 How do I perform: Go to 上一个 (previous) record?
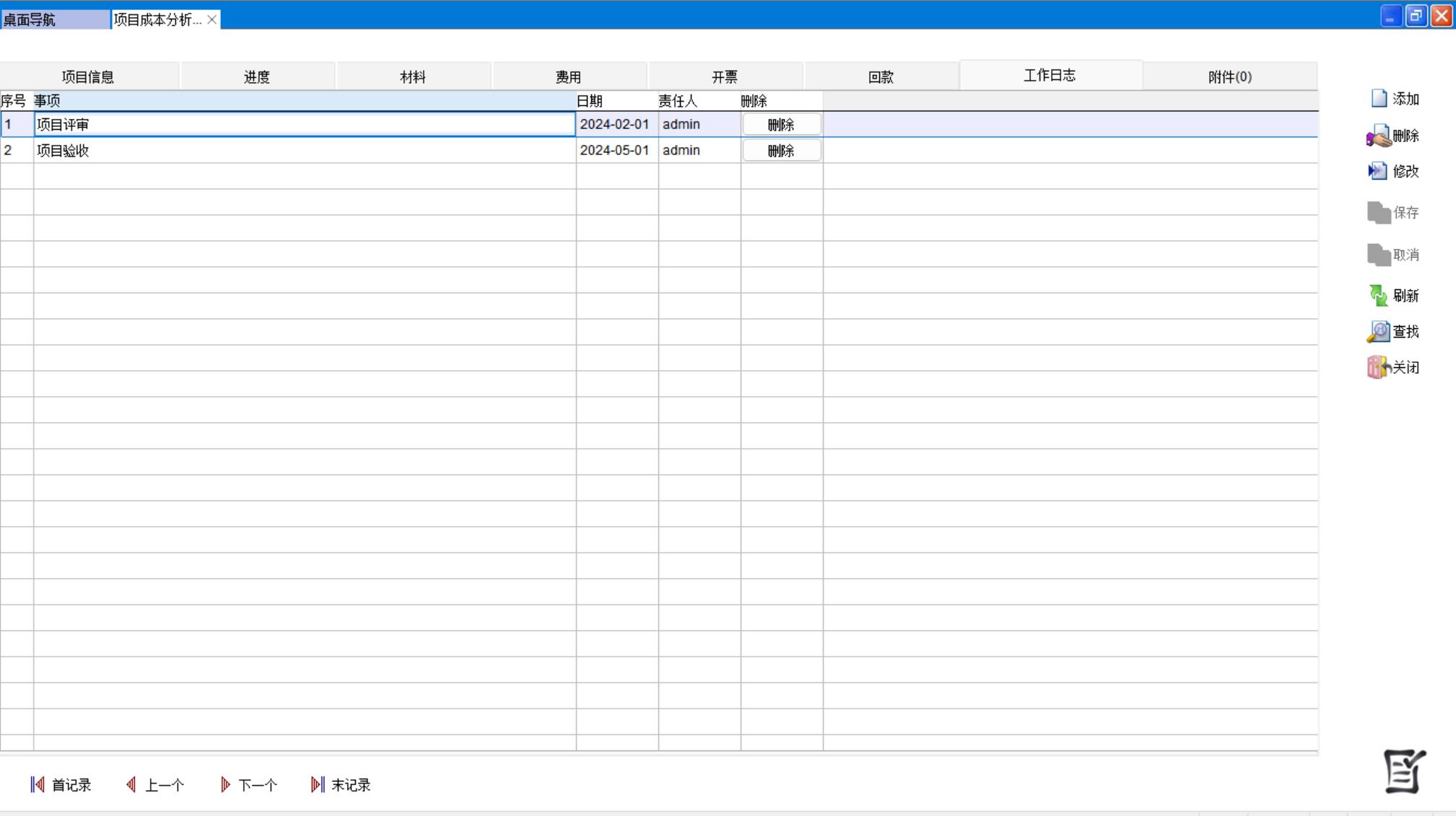tap(154, 785)
